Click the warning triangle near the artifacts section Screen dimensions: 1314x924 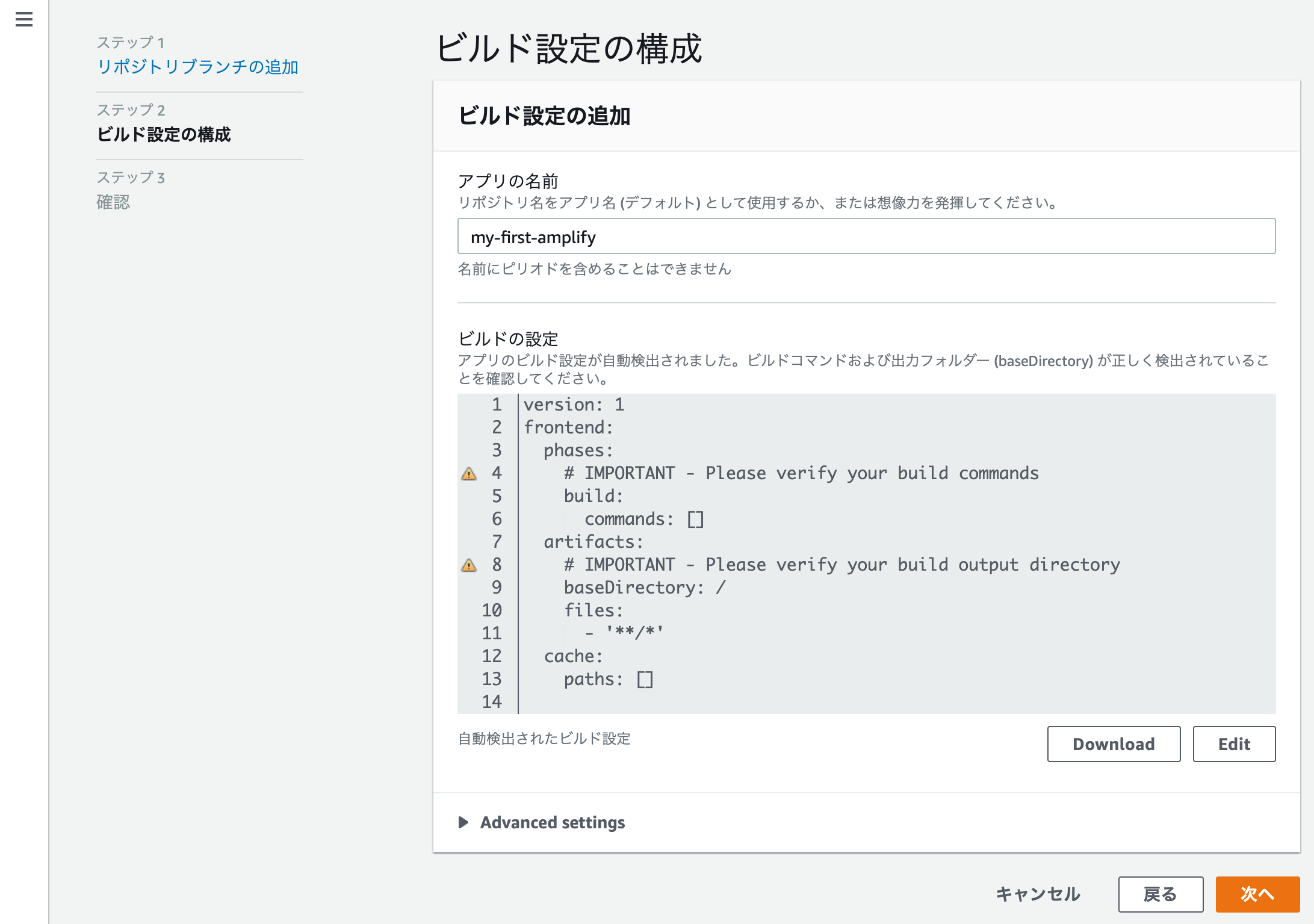point(469,566)
